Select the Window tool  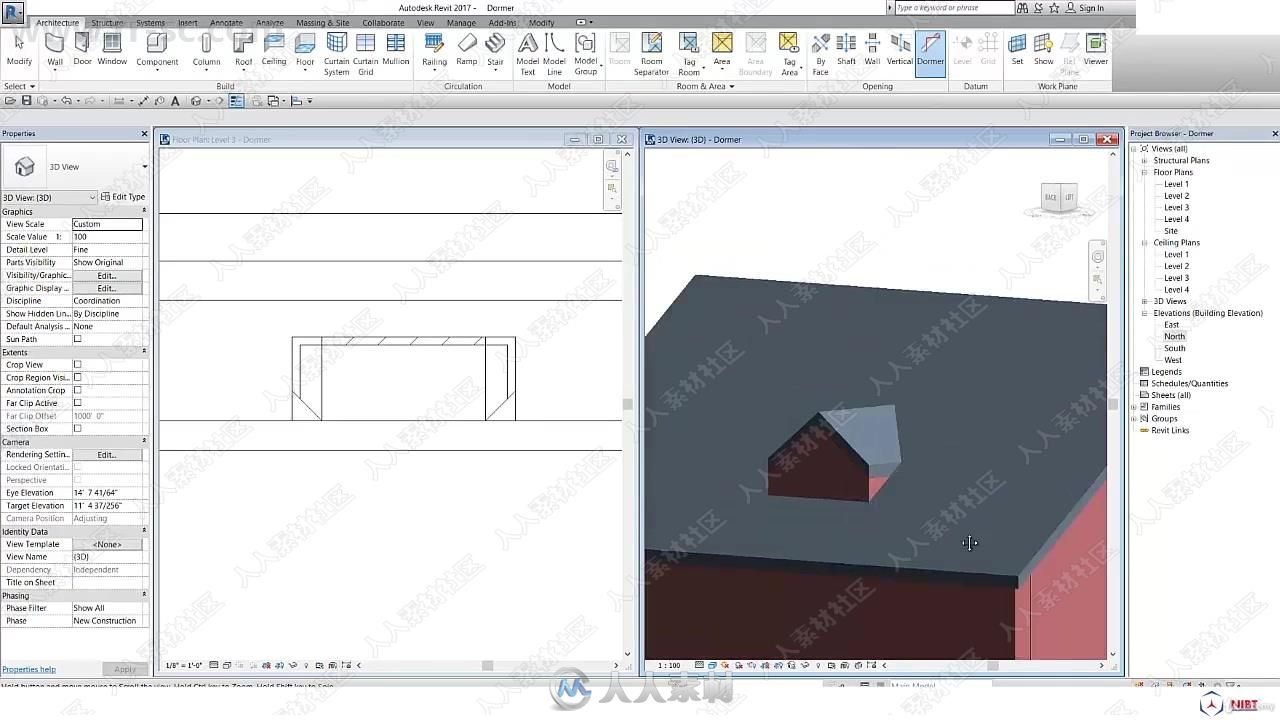click(112, 50)
